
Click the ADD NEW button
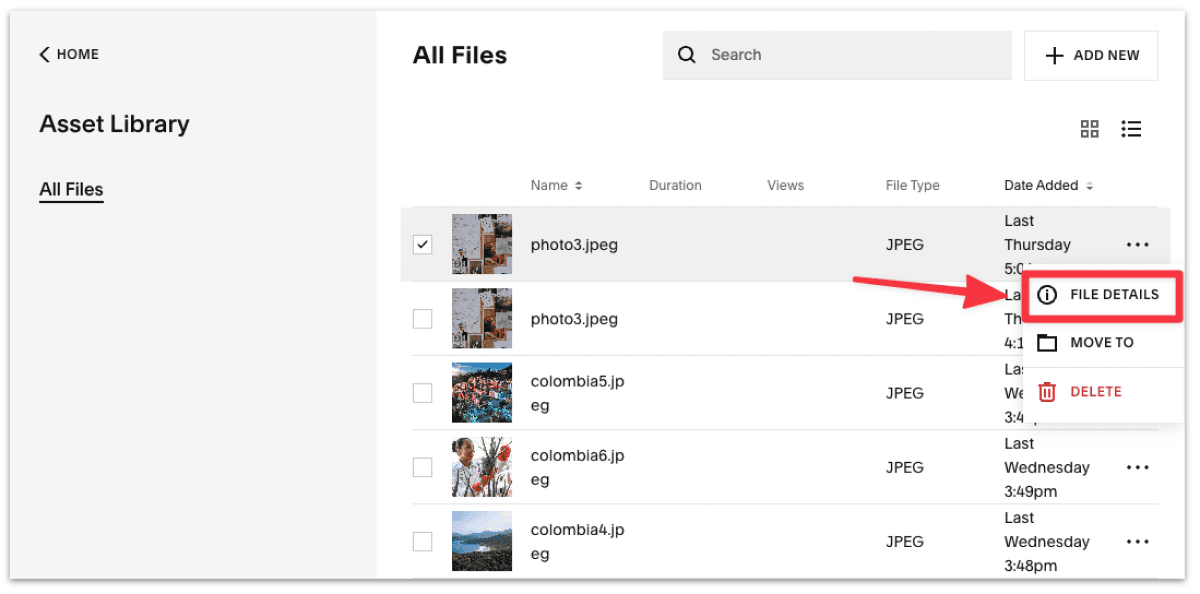point(1091,55)
